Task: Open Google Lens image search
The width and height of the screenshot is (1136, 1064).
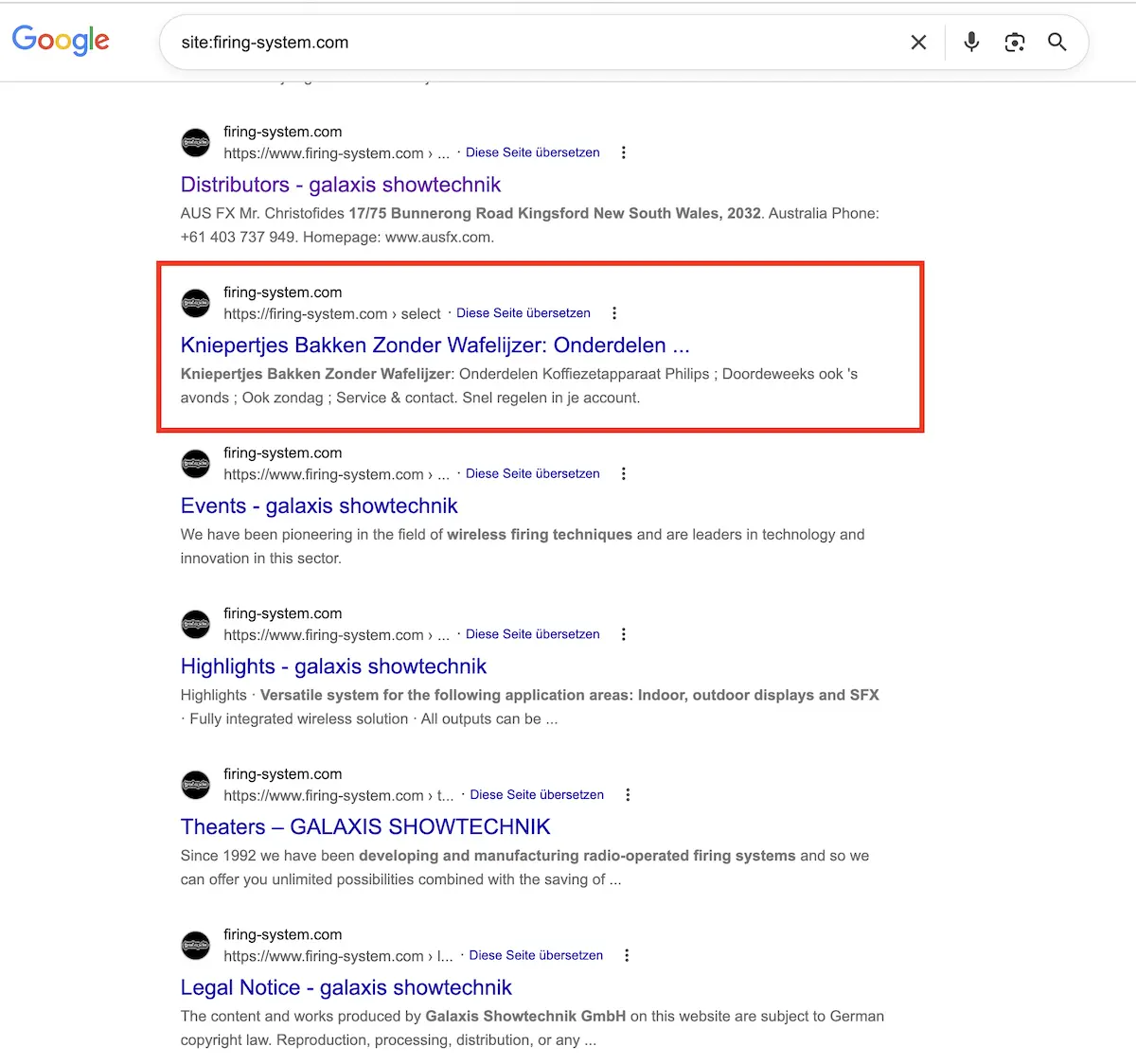Action: tap(1014, 42)
